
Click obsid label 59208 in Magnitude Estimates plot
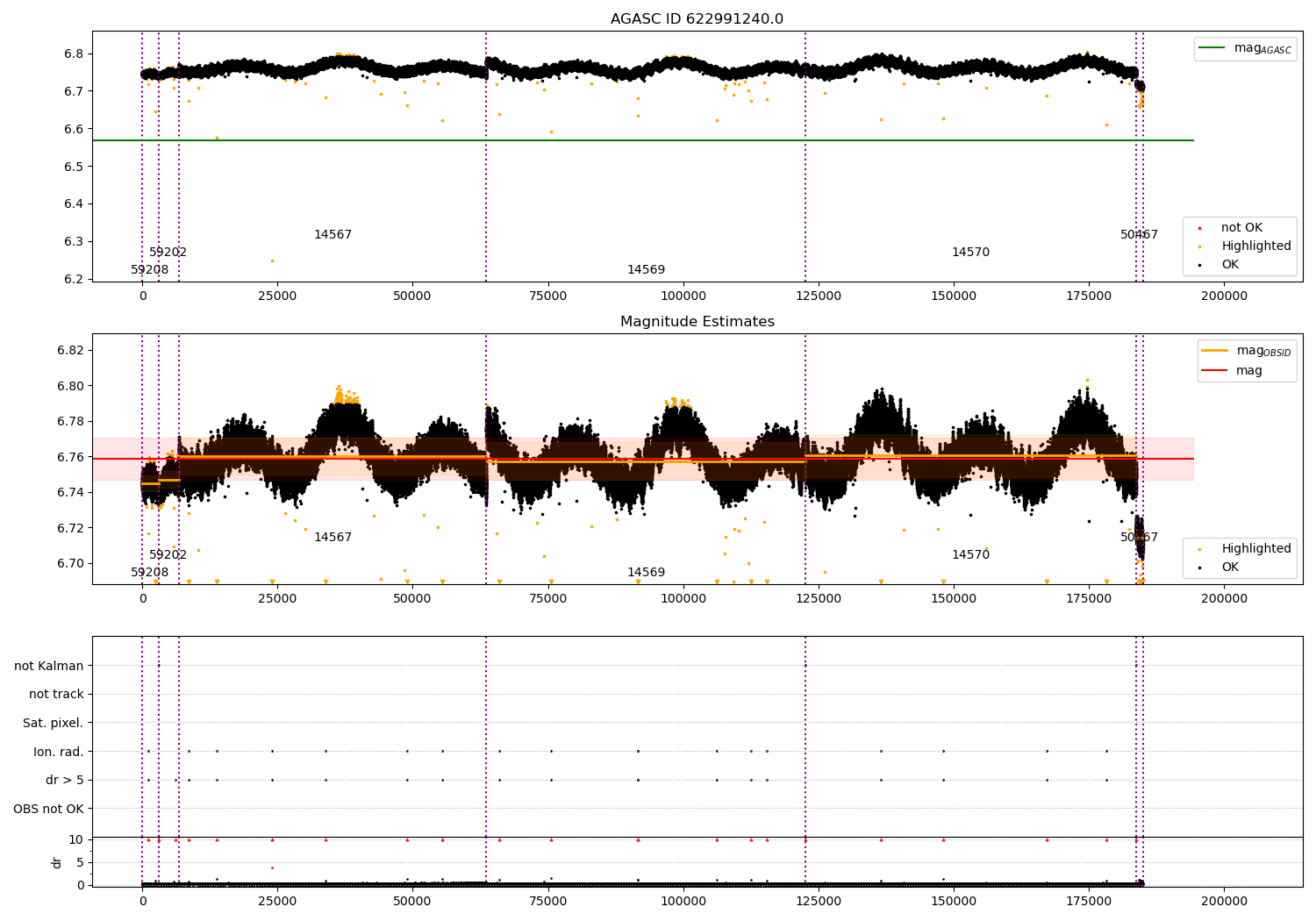point(149,573)
